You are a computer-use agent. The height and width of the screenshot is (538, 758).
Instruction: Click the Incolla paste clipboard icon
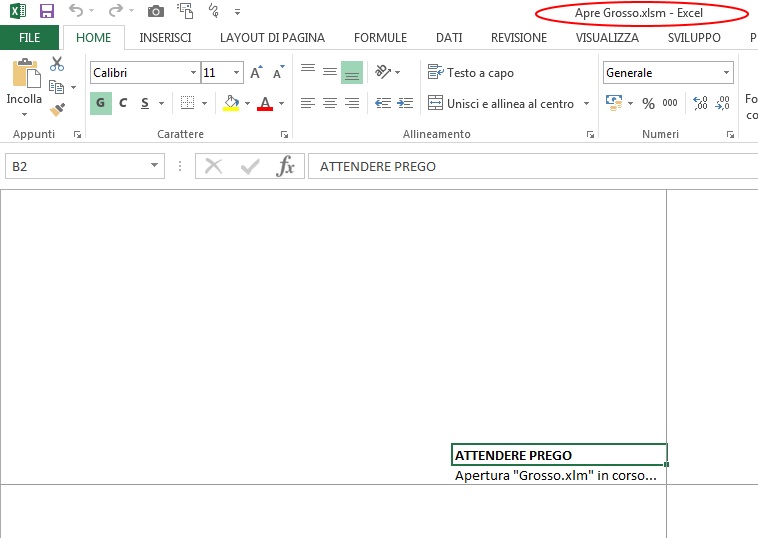click(x=26, y=73)
